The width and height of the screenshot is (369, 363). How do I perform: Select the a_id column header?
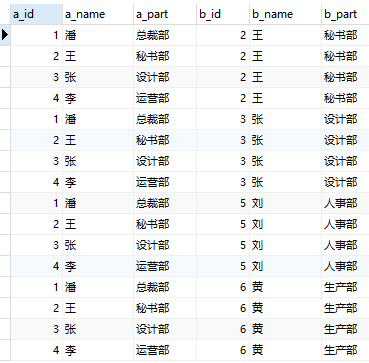36,14
